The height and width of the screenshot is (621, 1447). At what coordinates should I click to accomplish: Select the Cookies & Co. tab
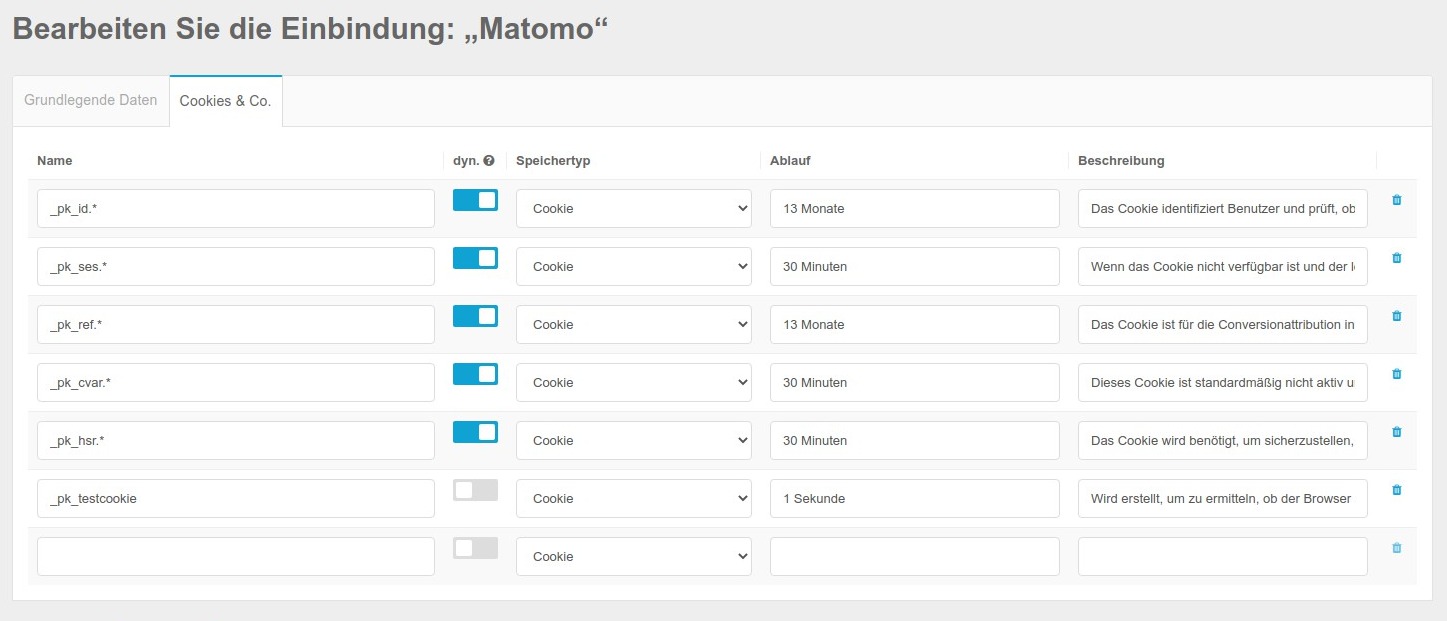click(225, 102)
